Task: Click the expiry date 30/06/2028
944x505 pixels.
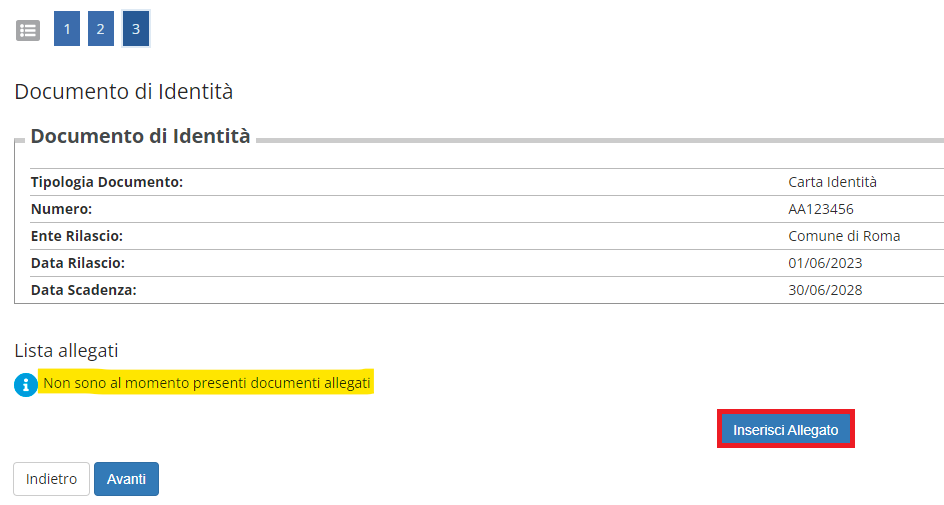Action: 825,290
